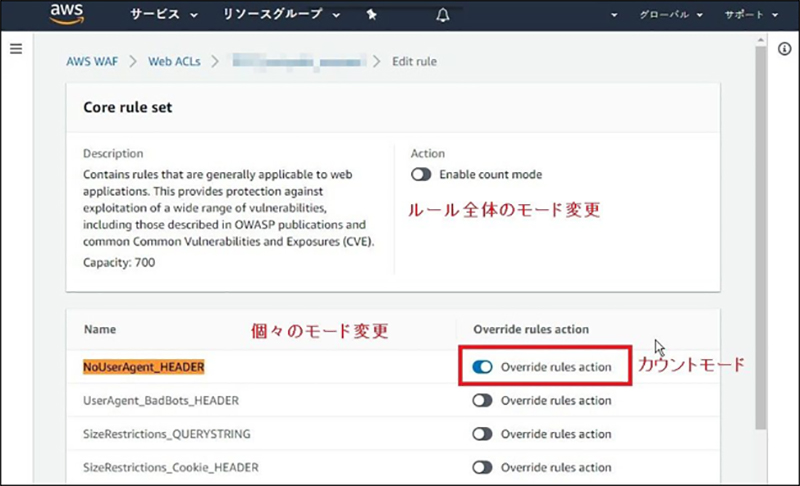Go to AWS WAF breadcrumb

click(x=92, y=62)
